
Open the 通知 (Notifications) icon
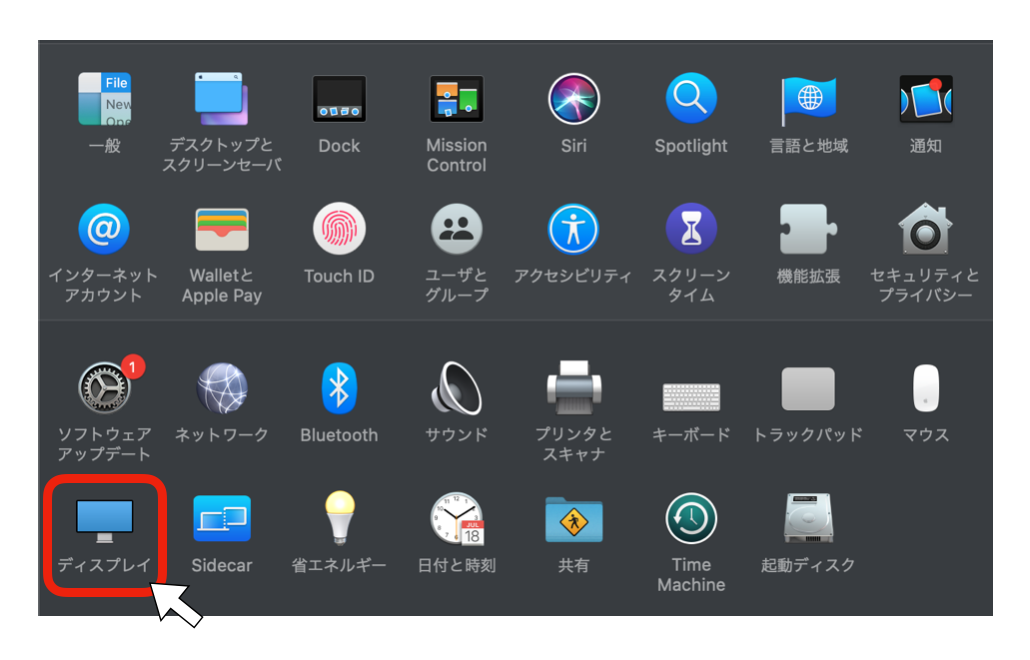click(926, 99)
